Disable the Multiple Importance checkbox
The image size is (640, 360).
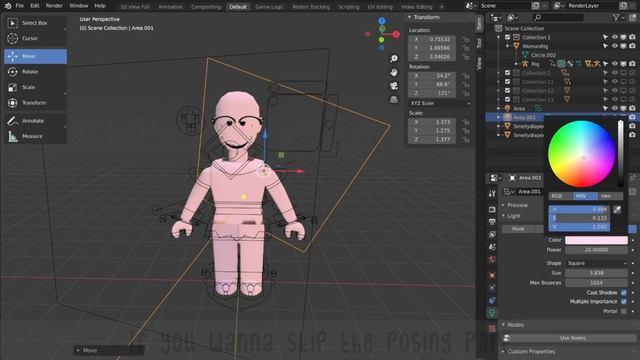pyautogui.click(x=624, y=302)
